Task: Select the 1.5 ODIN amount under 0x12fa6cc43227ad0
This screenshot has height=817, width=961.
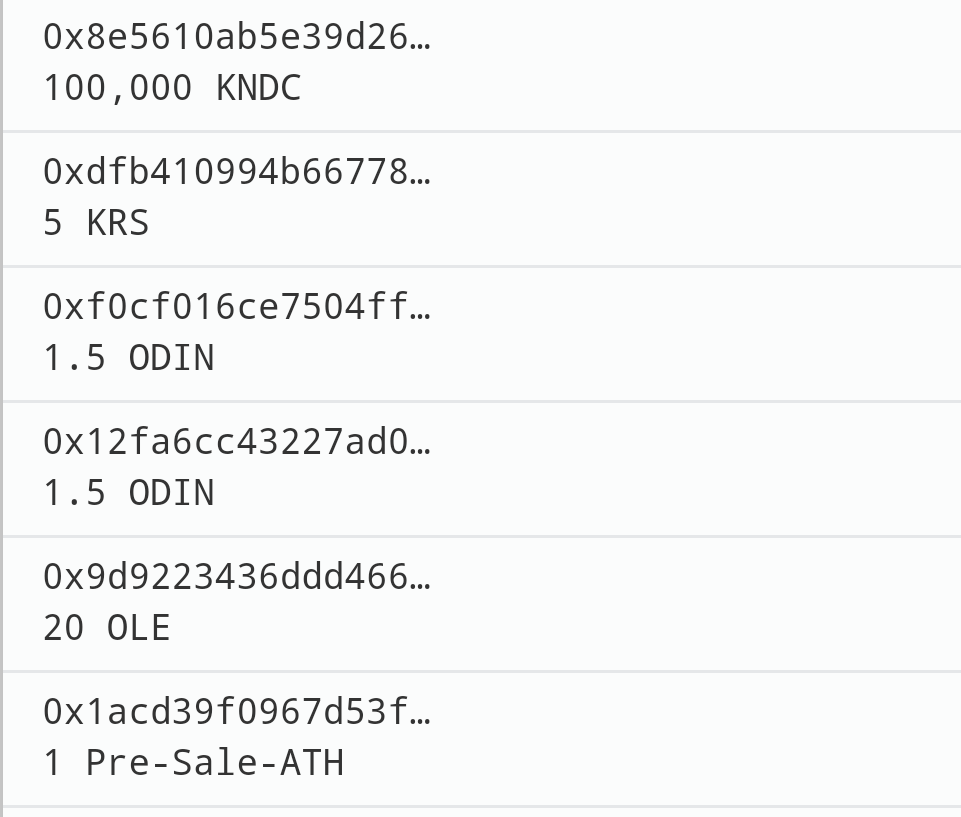Action: [x=129, y=493]
